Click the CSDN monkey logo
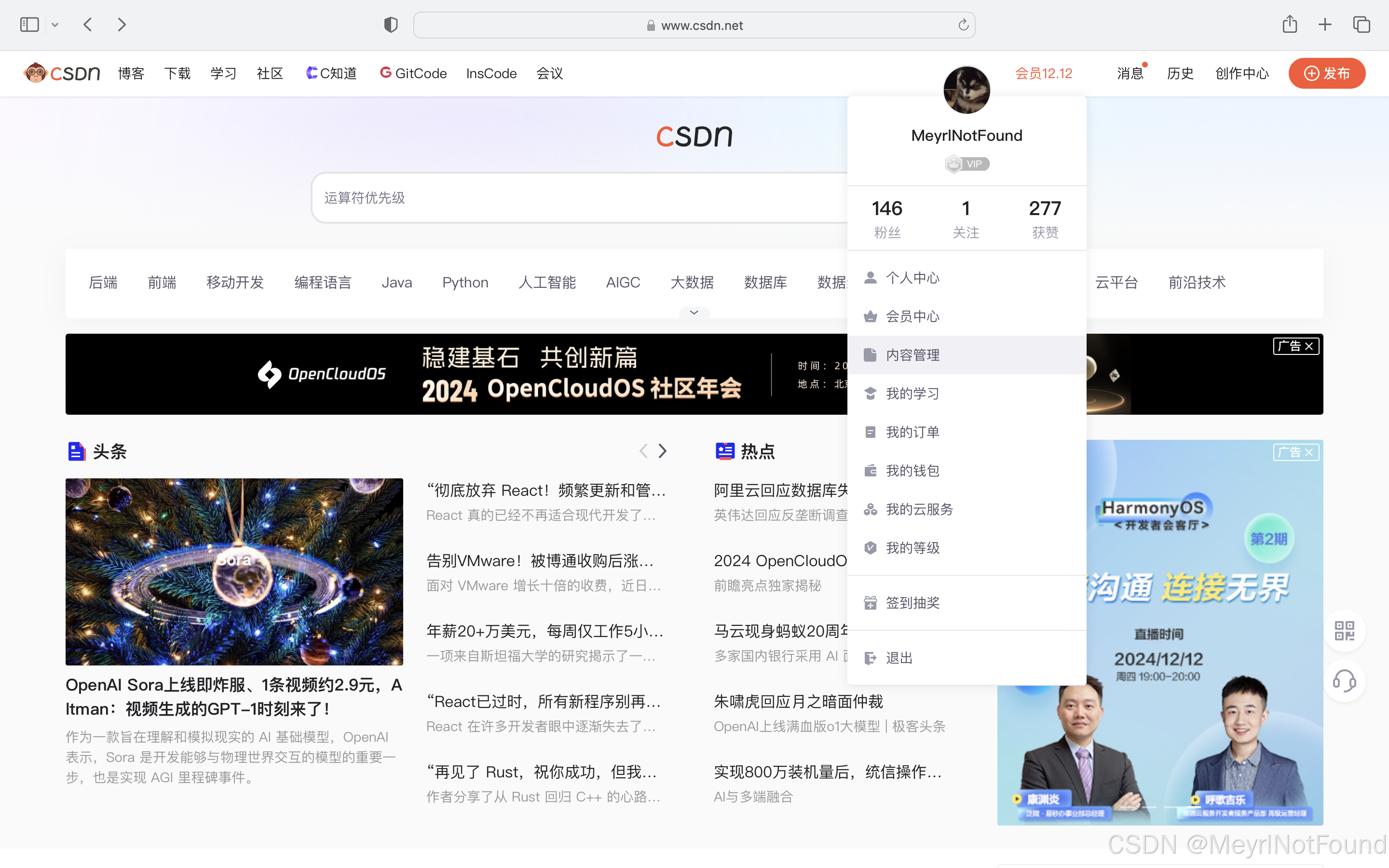The image size is (1389, 868). 62,73
